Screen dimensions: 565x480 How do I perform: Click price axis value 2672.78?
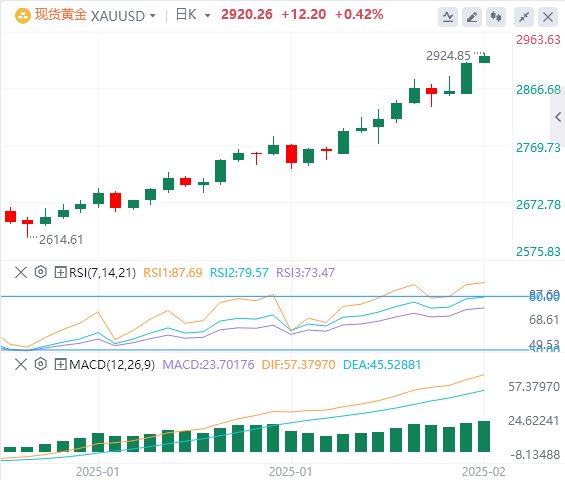pos(538,205)
